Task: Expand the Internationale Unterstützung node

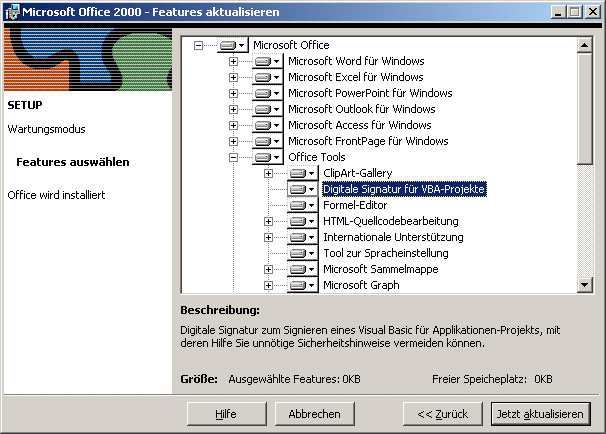Action: coord(268,238)
